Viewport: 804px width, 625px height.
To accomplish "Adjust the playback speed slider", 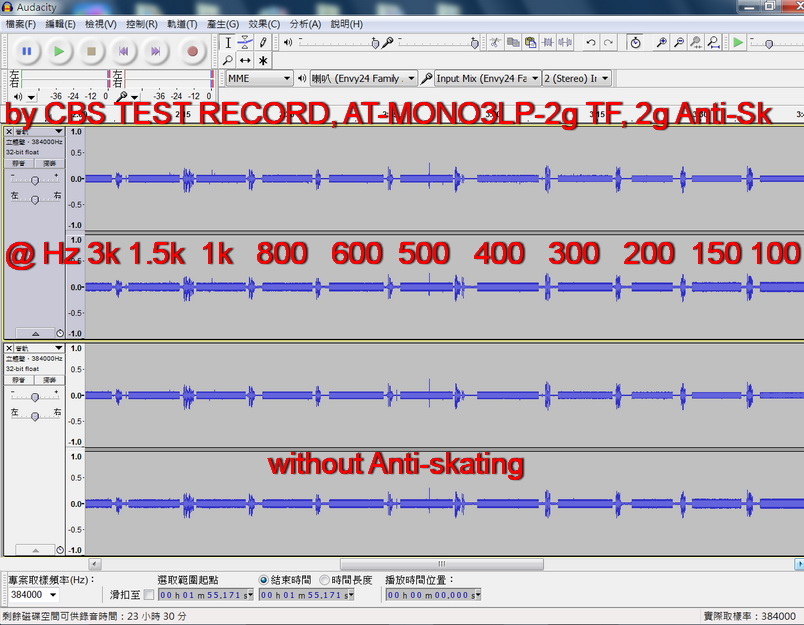I will [769, 45].
